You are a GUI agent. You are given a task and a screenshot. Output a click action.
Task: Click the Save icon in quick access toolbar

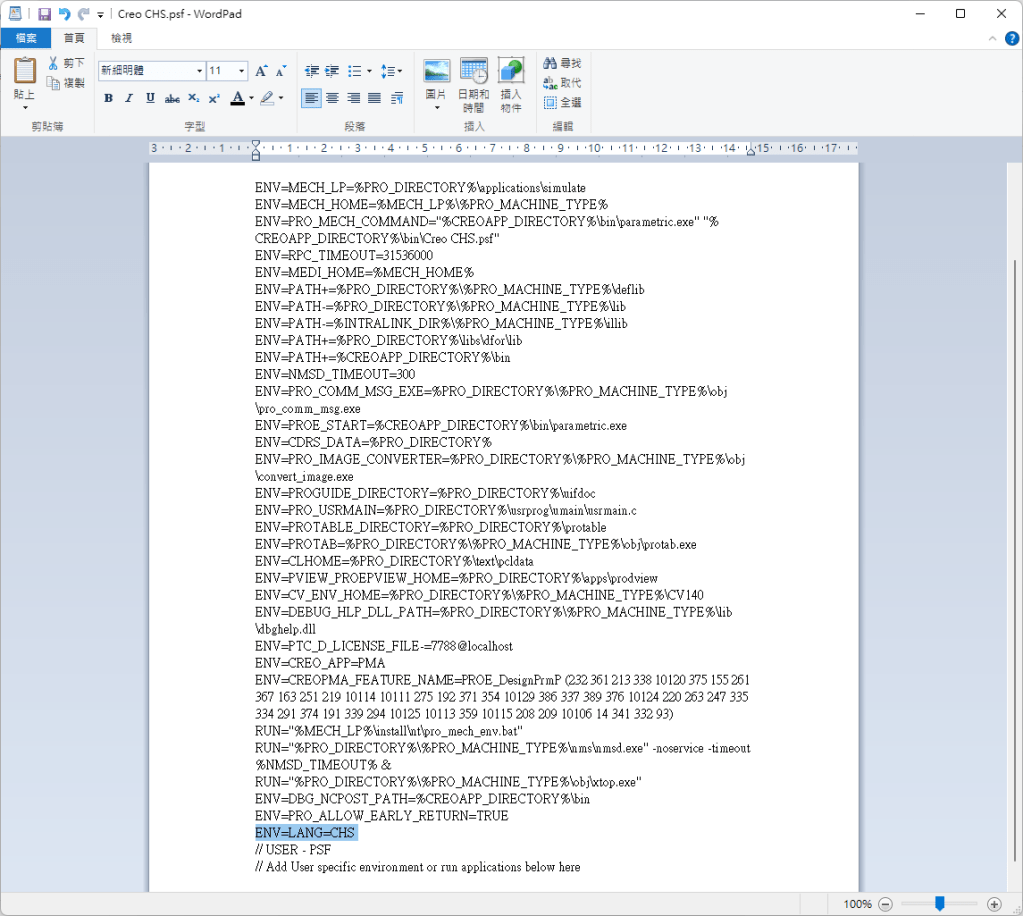pyautogui.click(x=44, y=14)
